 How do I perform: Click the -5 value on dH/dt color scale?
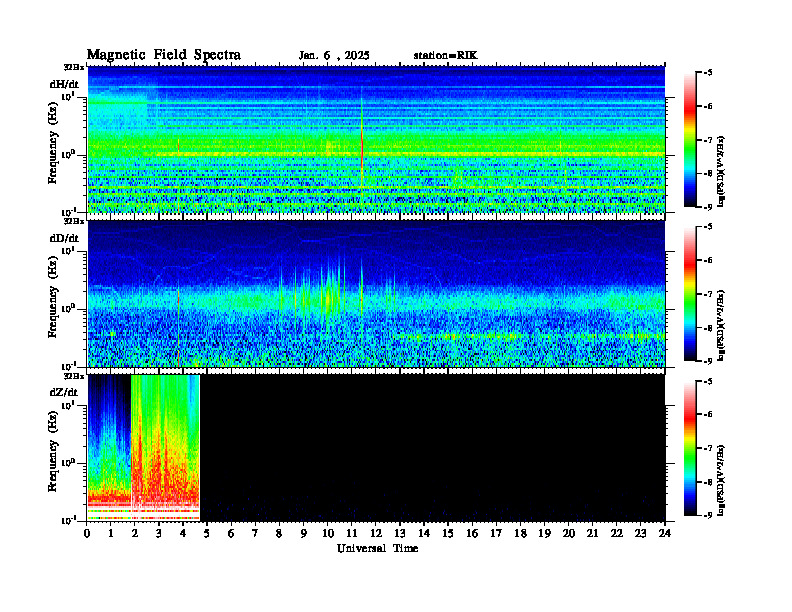(708, 73)
